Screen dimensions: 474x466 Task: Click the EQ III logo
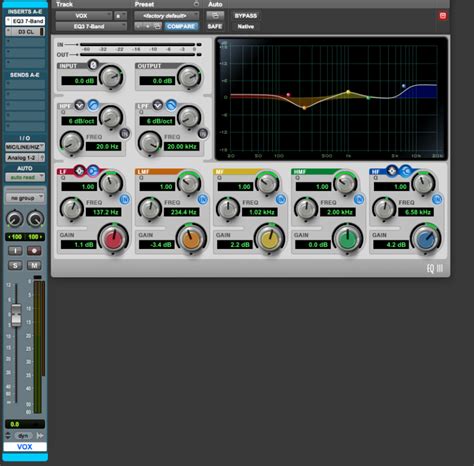pyautogui.click(x=435, y=268)
